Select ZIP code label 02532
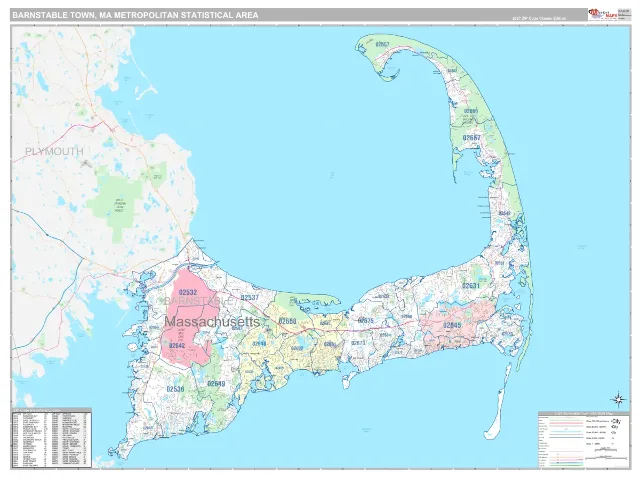Screen dimensions: 640x480 click(188, 292)
